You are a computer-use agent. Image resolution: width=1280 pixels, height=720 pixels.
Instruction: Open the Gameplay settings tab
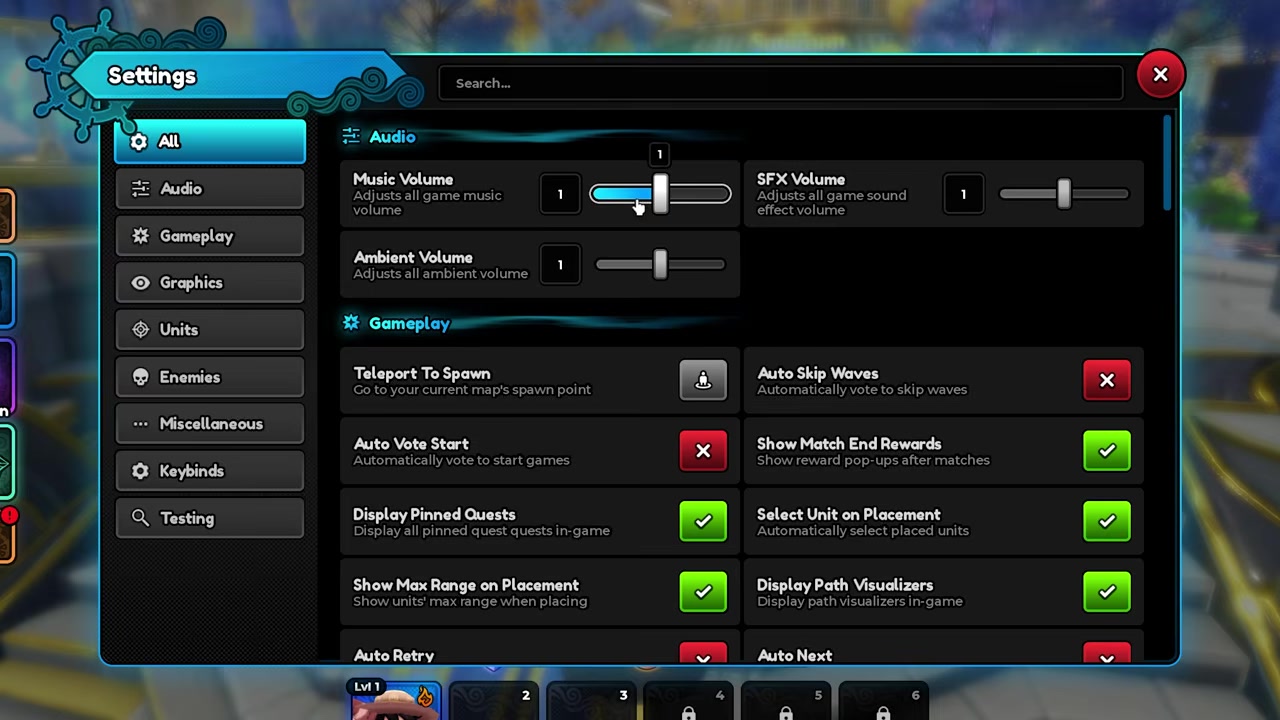[210, 236]
